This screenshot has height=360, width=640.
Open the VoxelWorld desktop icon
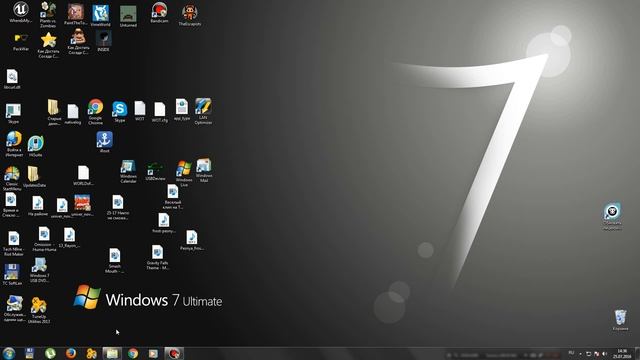[100, 16]
